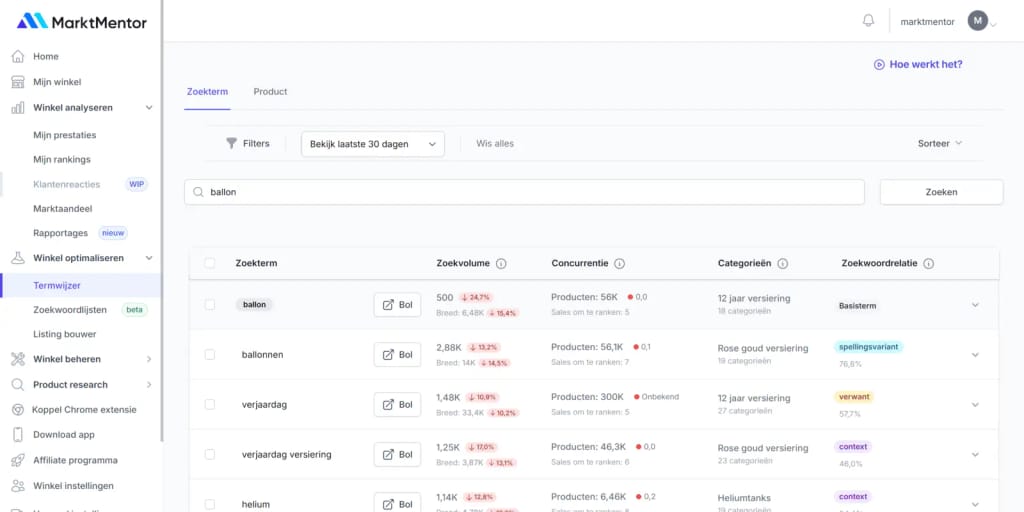1024x512 pixels.
Task: Open the Bekijk laatste 30 dagen dropdown
Action: click(x=372, y=144)
